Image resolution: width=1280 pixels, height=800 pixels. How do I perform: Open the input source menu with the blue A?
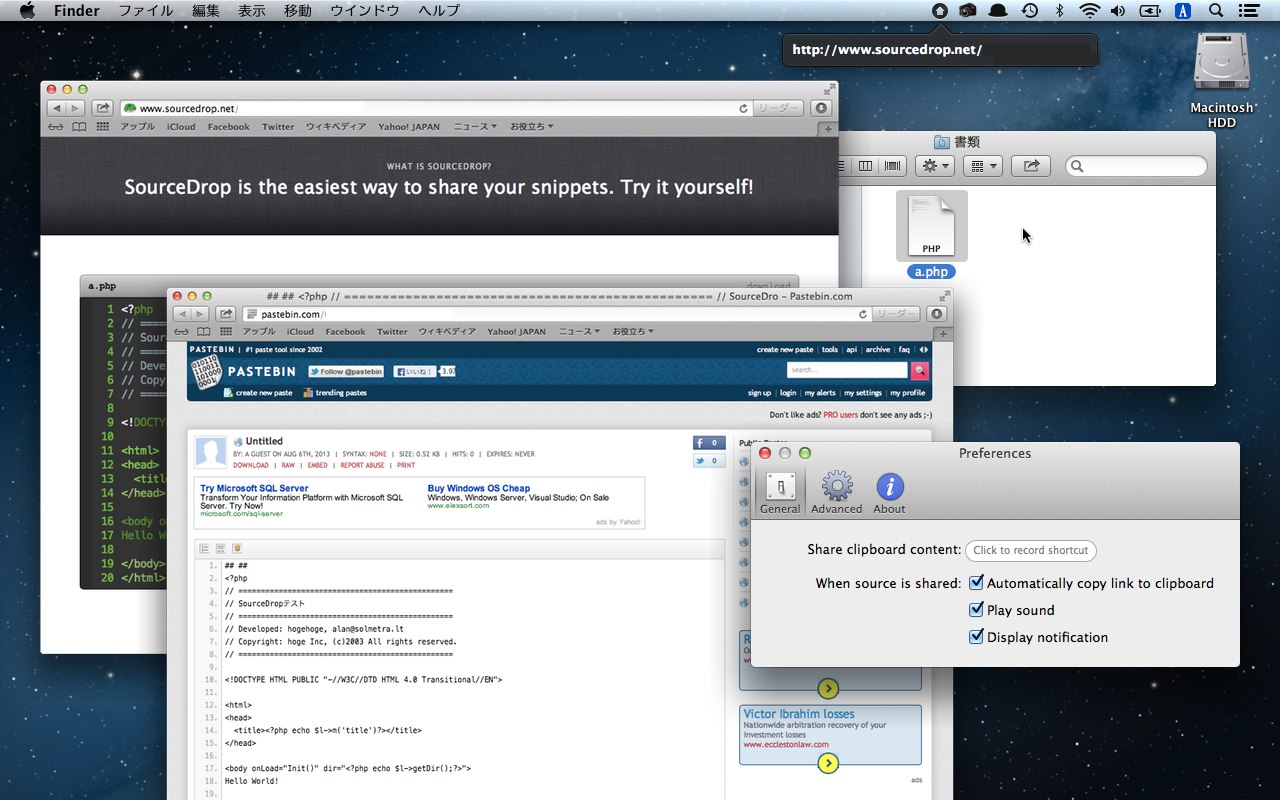[1184, 11]
